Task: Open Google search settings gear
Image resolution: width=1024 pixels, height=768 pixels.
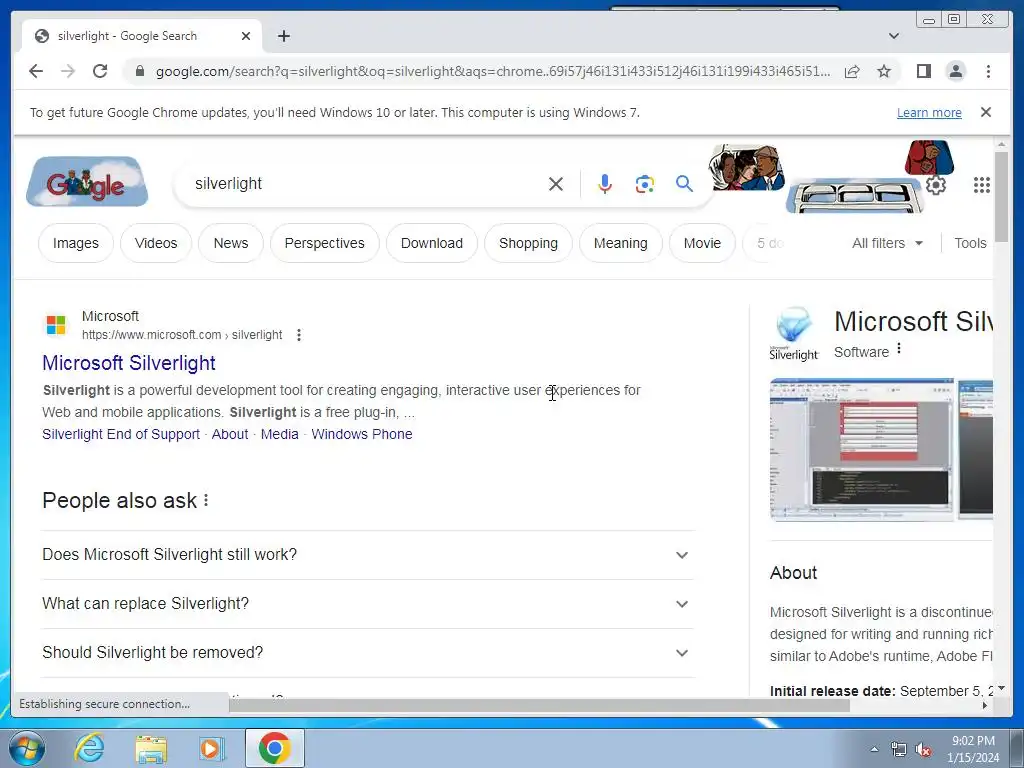Action: point(936,185)
